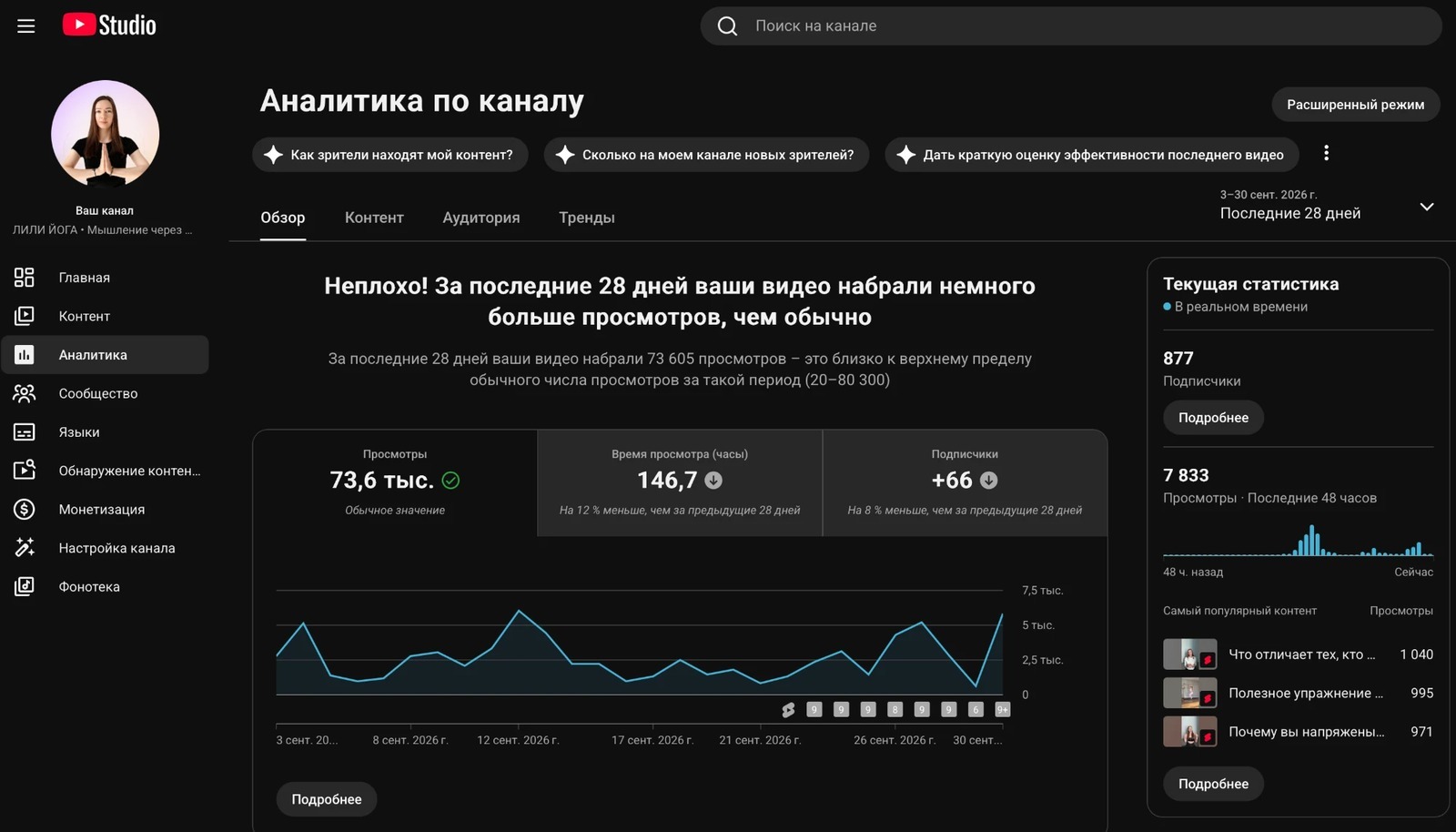Switch to the Обзор tab
This screenshot has height=832, width=1456.
(283, 218)
